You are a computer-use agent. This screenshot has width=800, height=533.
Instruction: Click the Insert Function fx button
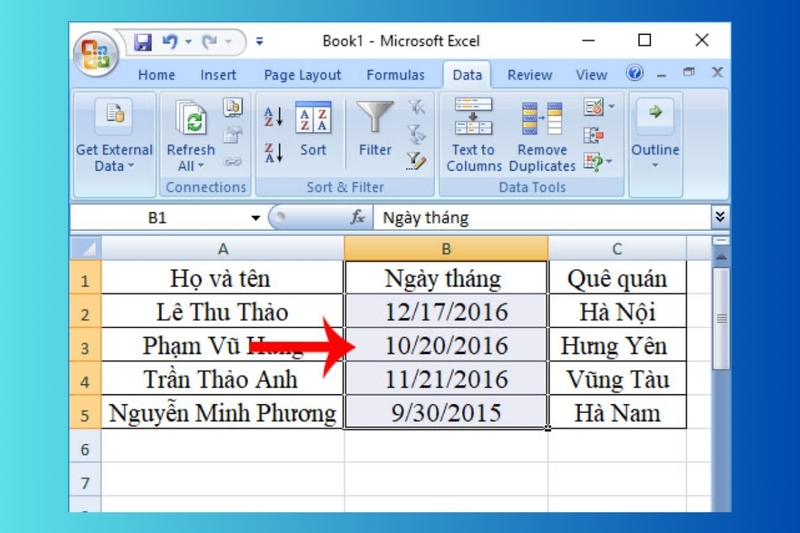[357, 217]
